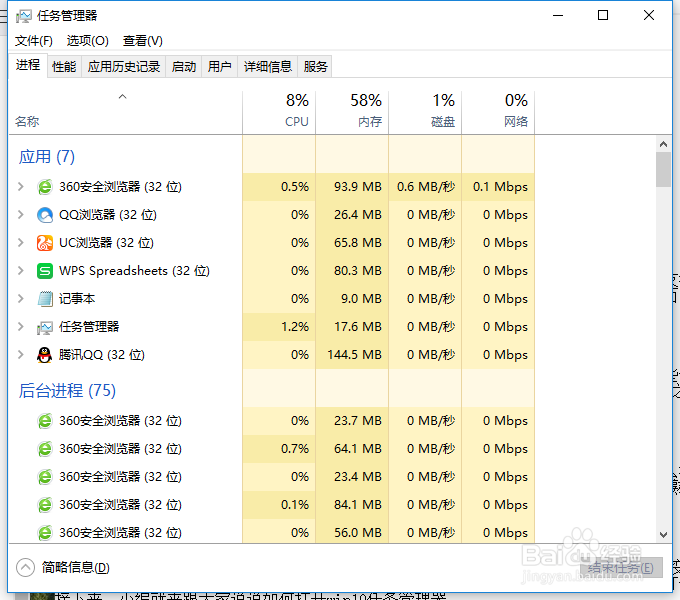
Task: Open the 选项(O) menu
Action: coord(88,41)
